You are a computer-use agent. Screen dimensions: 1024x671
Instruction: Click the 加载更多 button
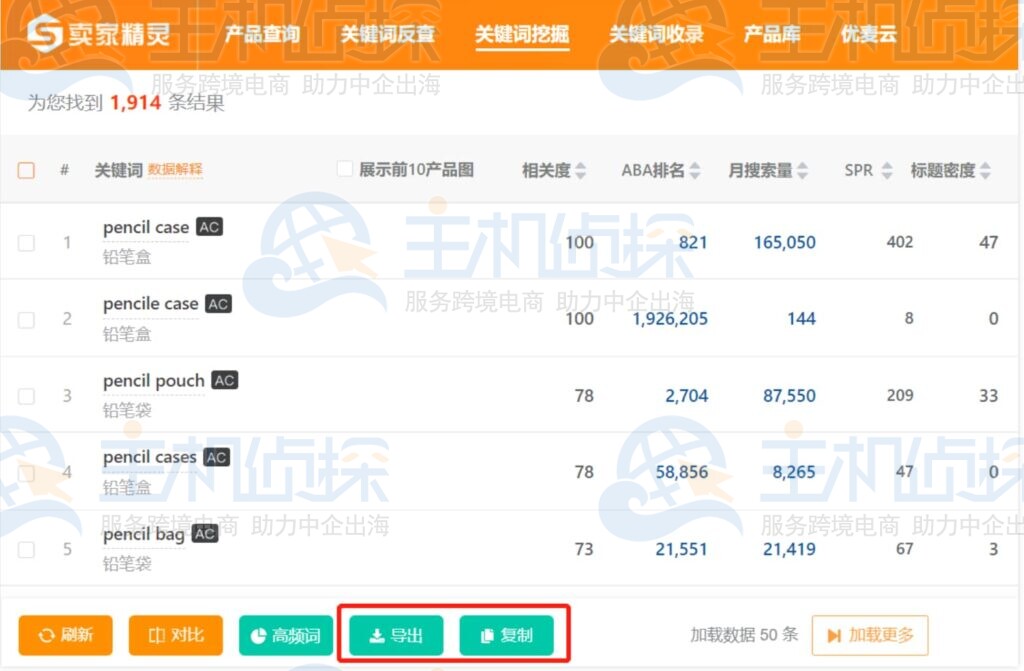pos(870,635)
